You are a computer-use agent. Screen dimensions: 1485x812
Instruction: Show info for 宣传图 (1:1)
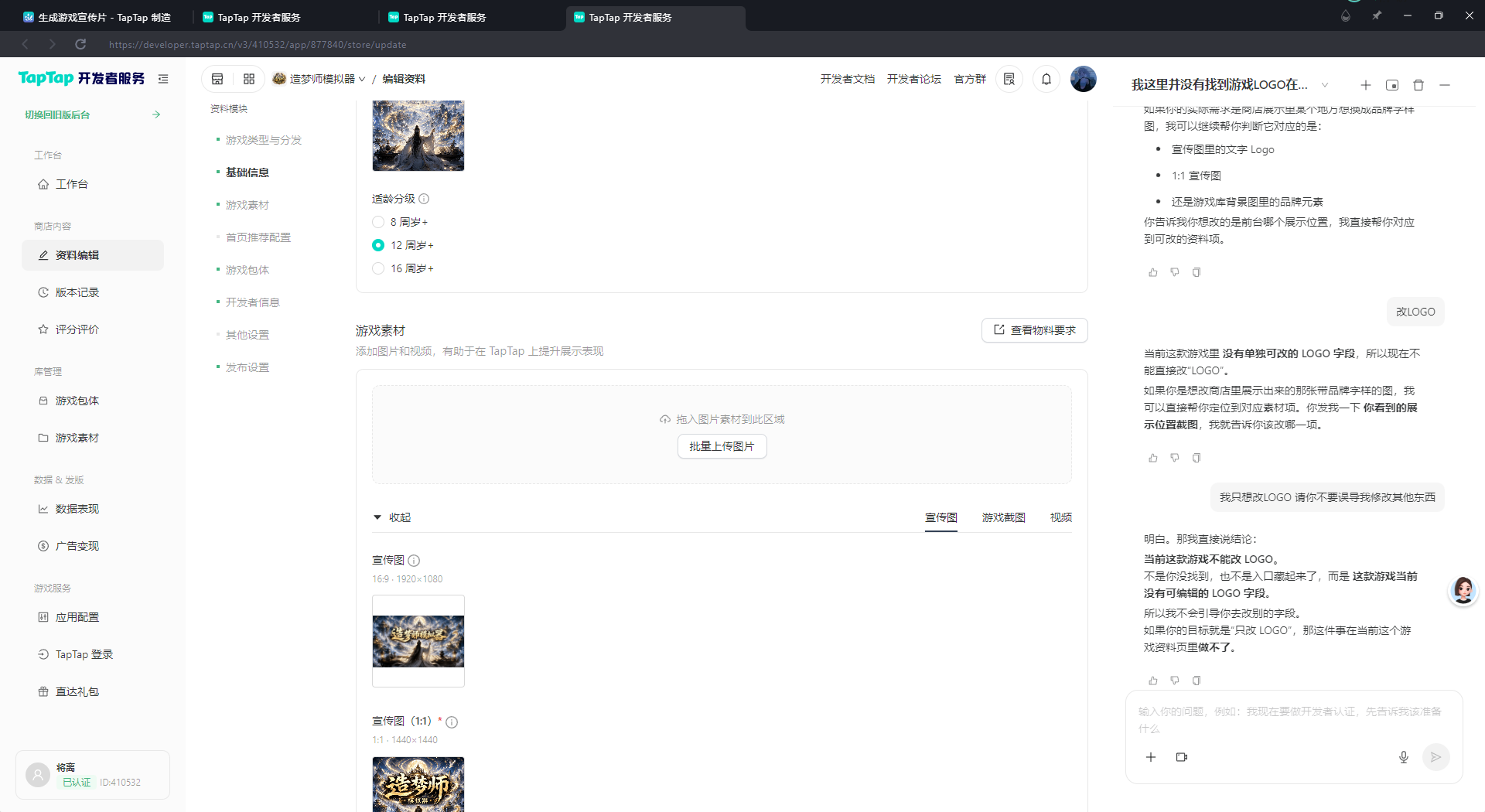point(452,722)
